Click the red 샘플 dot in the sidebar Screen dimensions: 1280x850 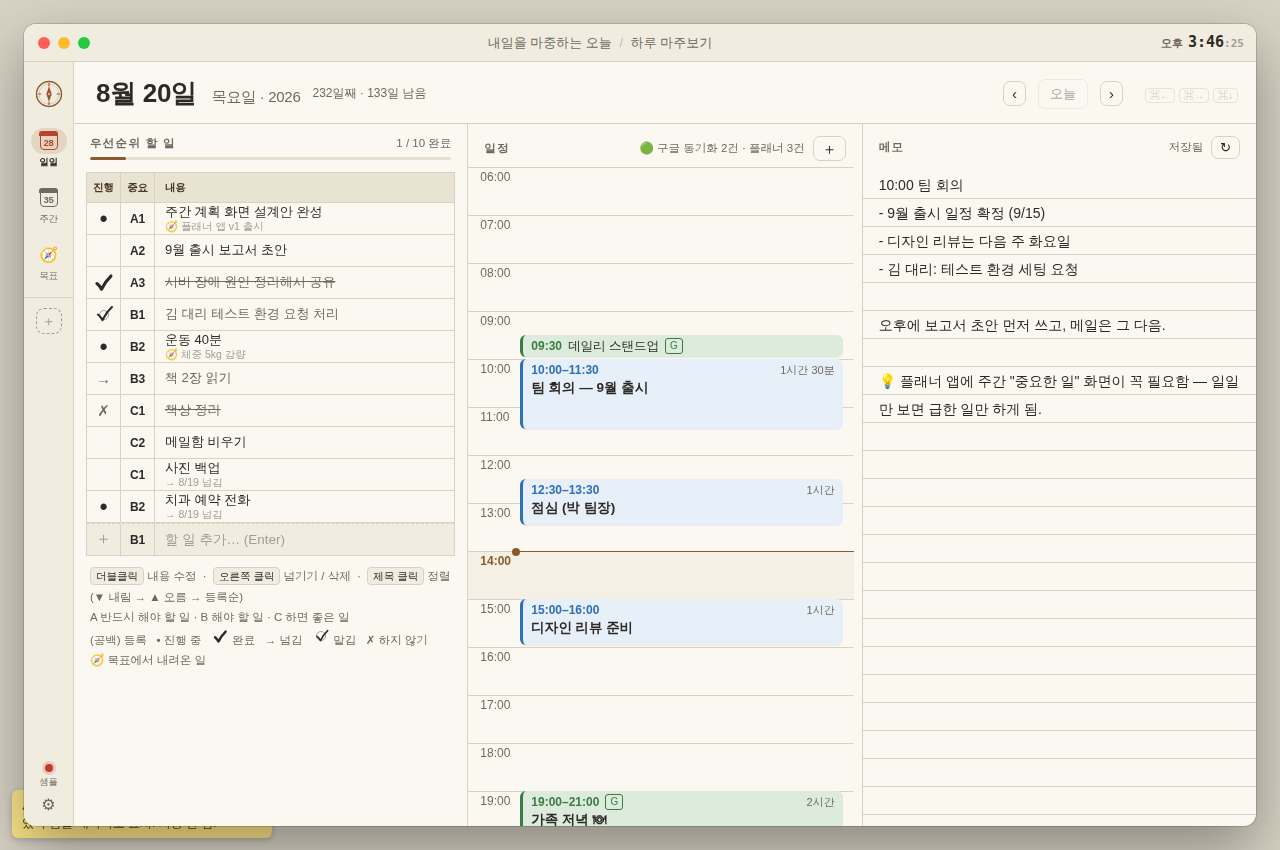tap(48, 768)
